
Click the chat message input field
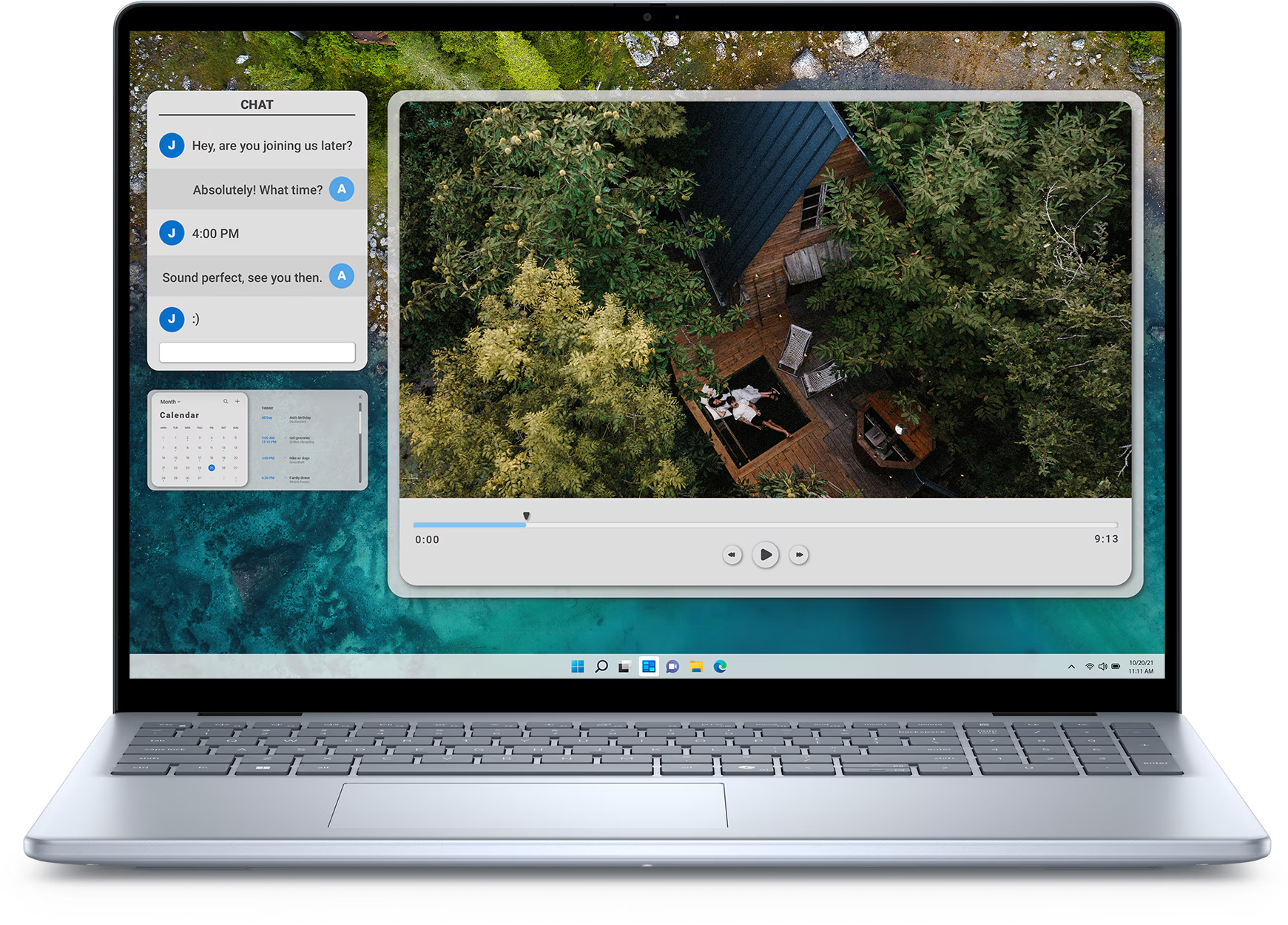click(x=257, y=352)
